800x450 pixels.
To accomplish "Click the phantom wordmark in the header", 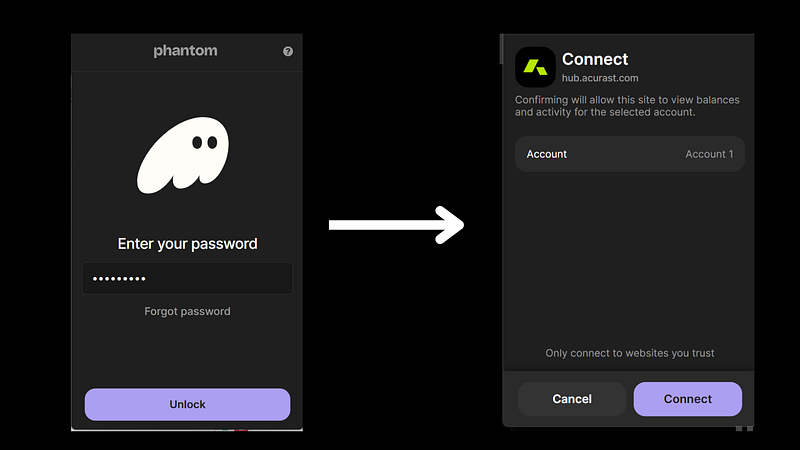I will [185, 51].
